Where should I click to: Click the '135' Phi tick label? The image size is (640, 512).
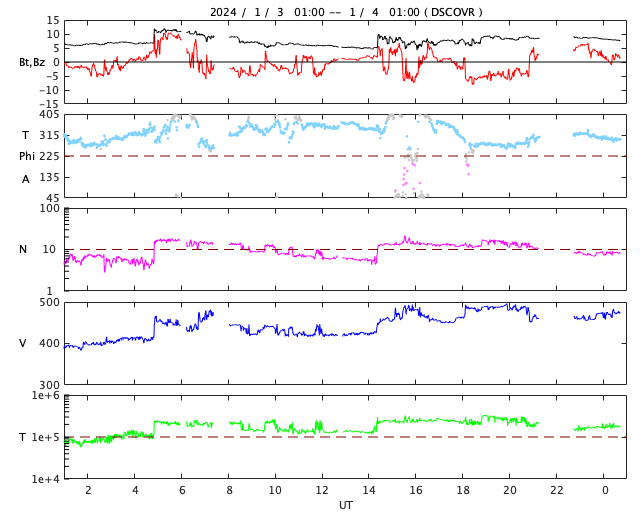[49, 177]
